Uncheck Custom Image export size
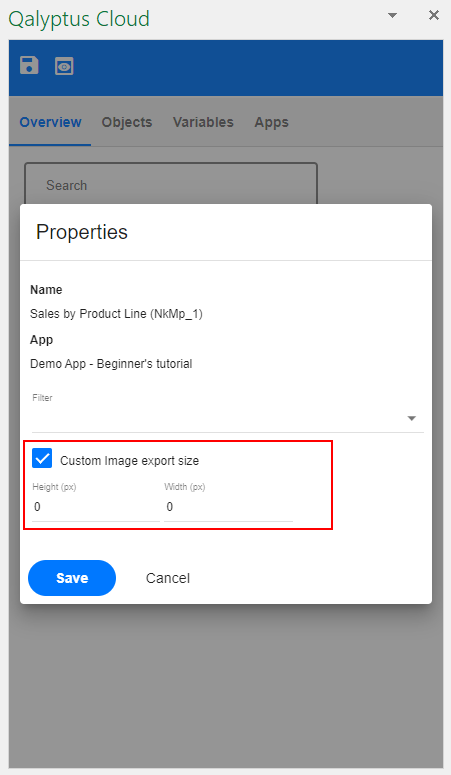This screenshot has height=775, width=451. point(42,458)
